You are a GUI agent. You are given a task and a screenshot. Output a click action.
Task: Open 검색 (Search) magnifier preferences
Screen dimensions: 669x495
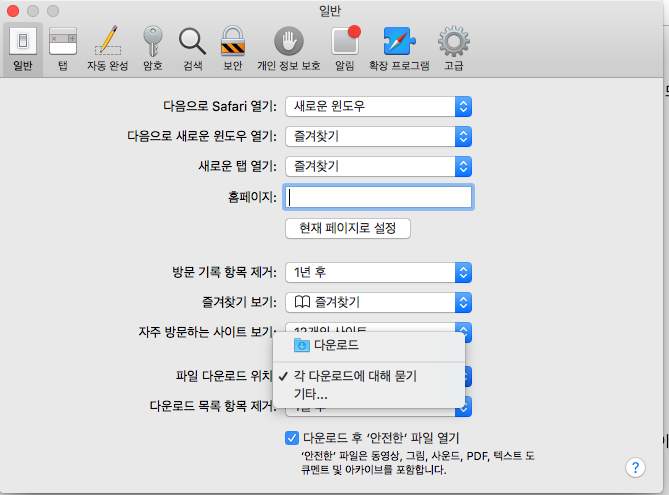(x=192, y=50)
